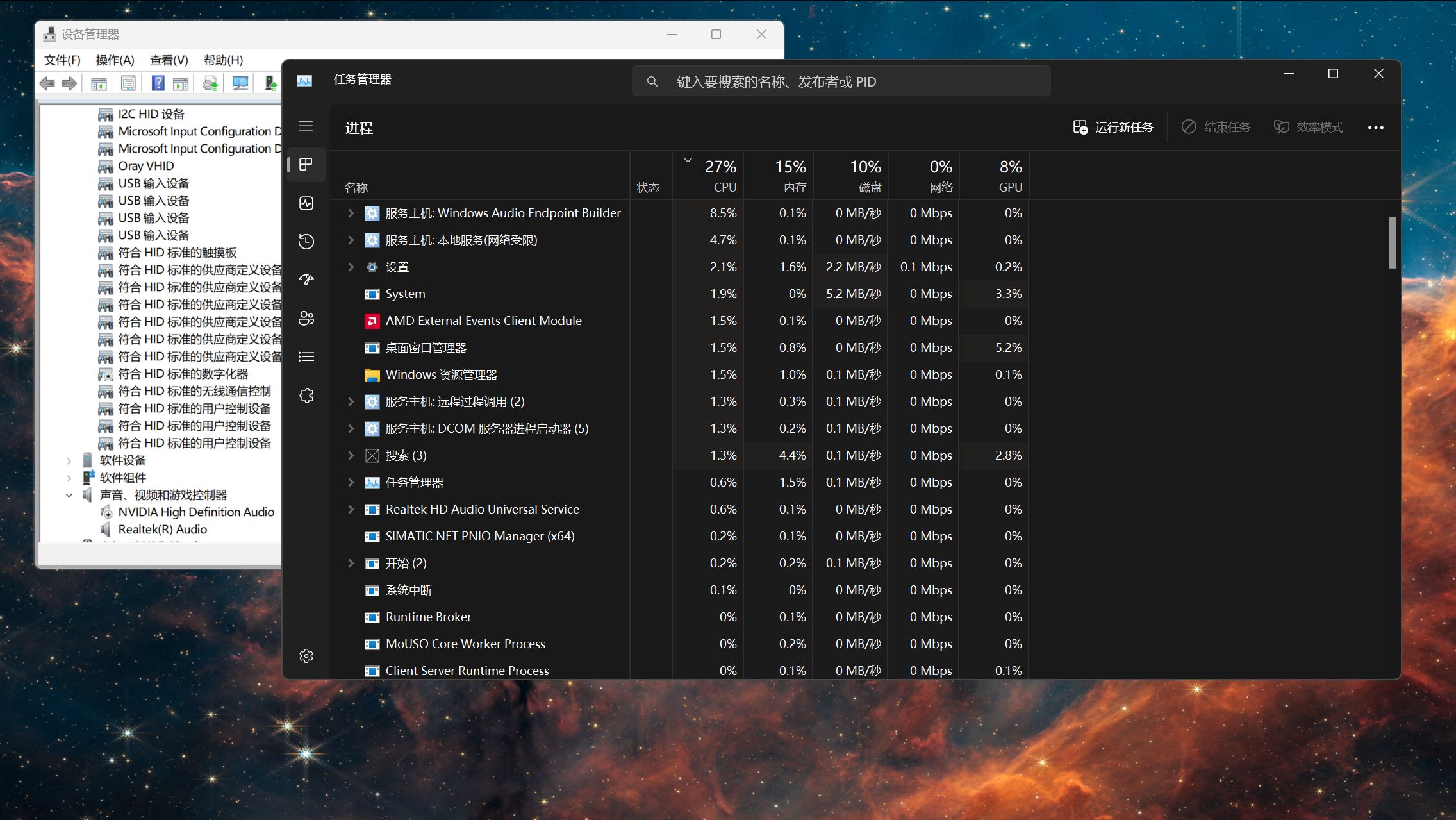Expand the 任务管理器 process group

pos(351,482)
